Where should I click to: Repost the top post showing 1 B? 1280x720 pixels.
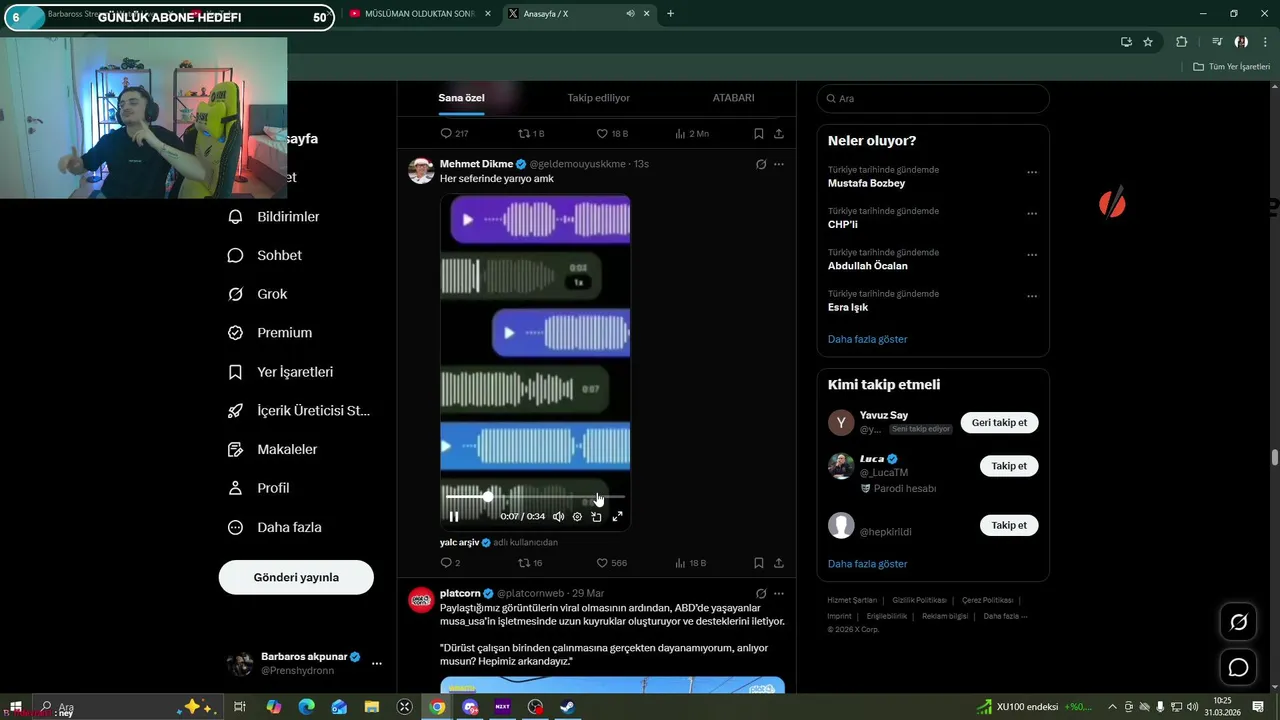click(531, 133)
